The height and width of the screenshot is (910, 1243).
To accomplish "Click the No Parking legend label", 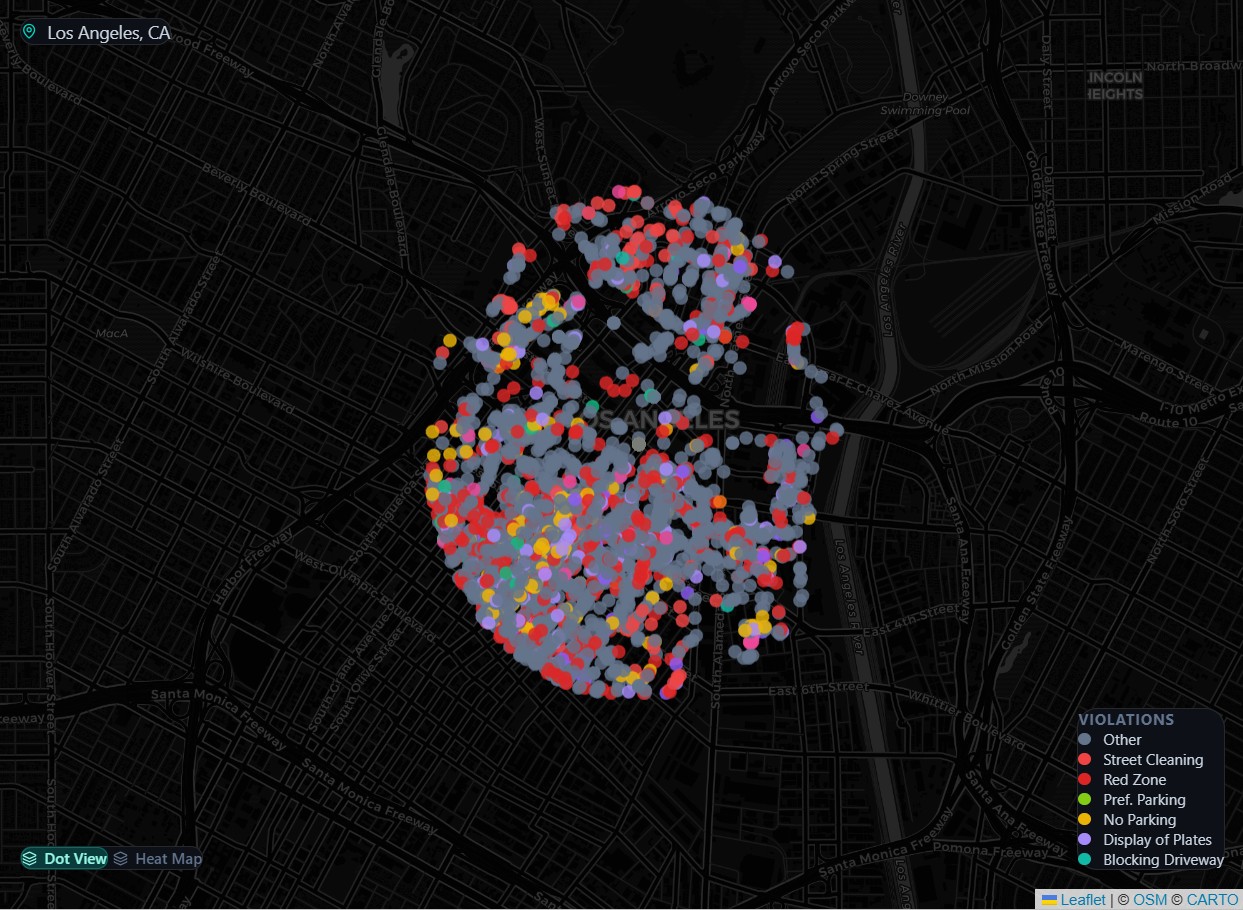I will point(1139,819).
